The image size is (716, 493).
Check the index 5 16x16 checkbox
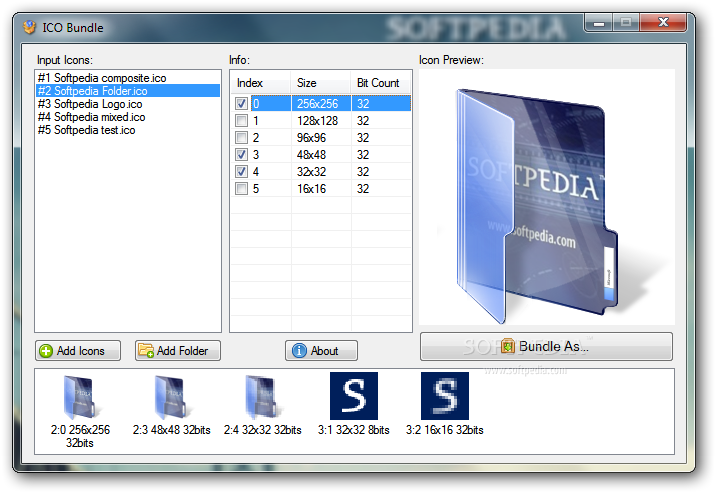pos(241,189)
